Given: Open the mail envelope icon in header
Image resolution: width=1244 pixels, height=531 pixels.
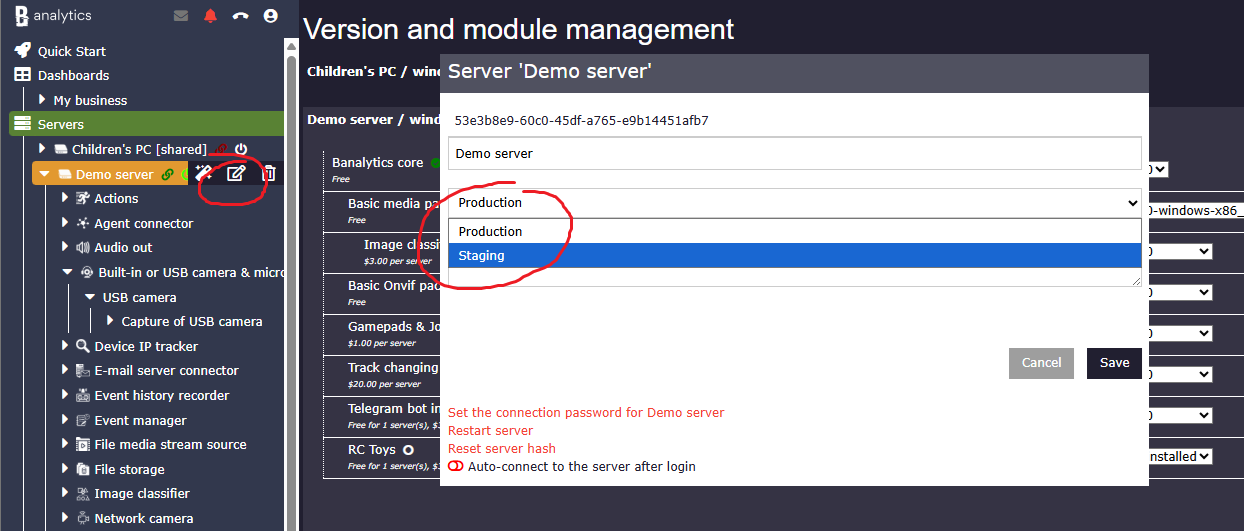Looking at the screenshot, I should pos(181,16).
